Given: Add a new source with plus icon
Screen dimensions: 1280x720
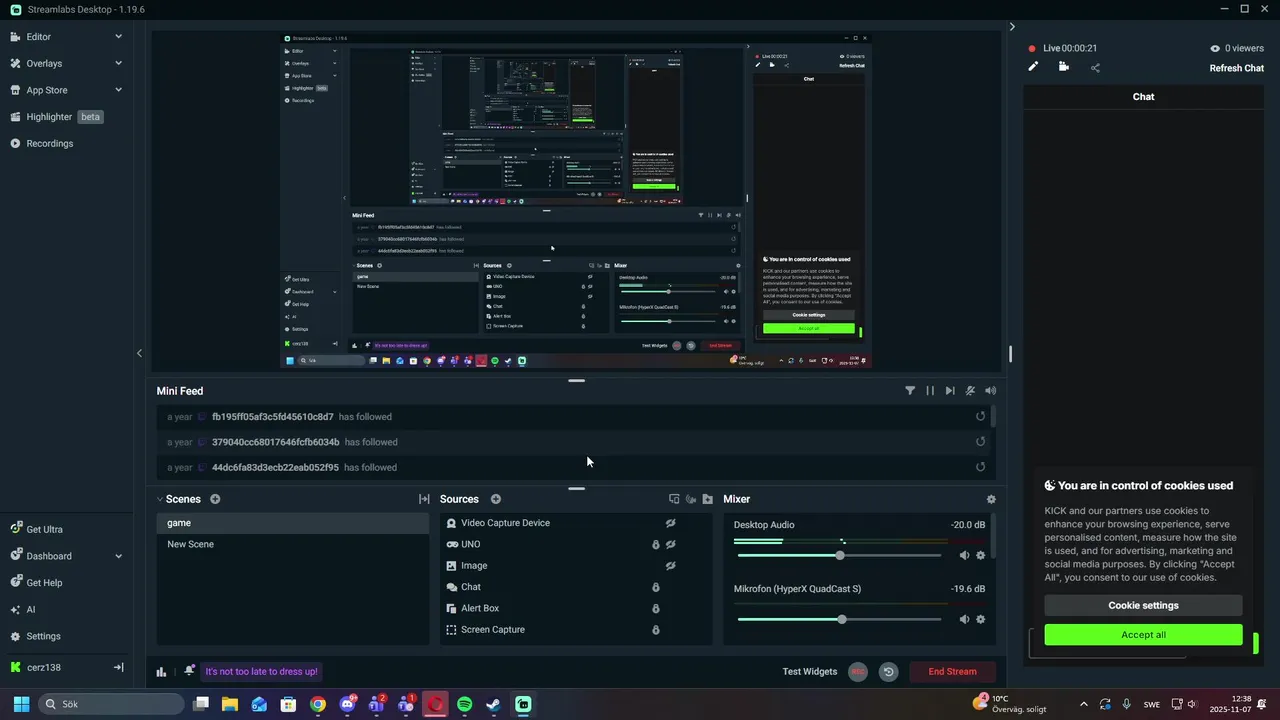Looking at the screenshot, I should [x=496, y=499].
